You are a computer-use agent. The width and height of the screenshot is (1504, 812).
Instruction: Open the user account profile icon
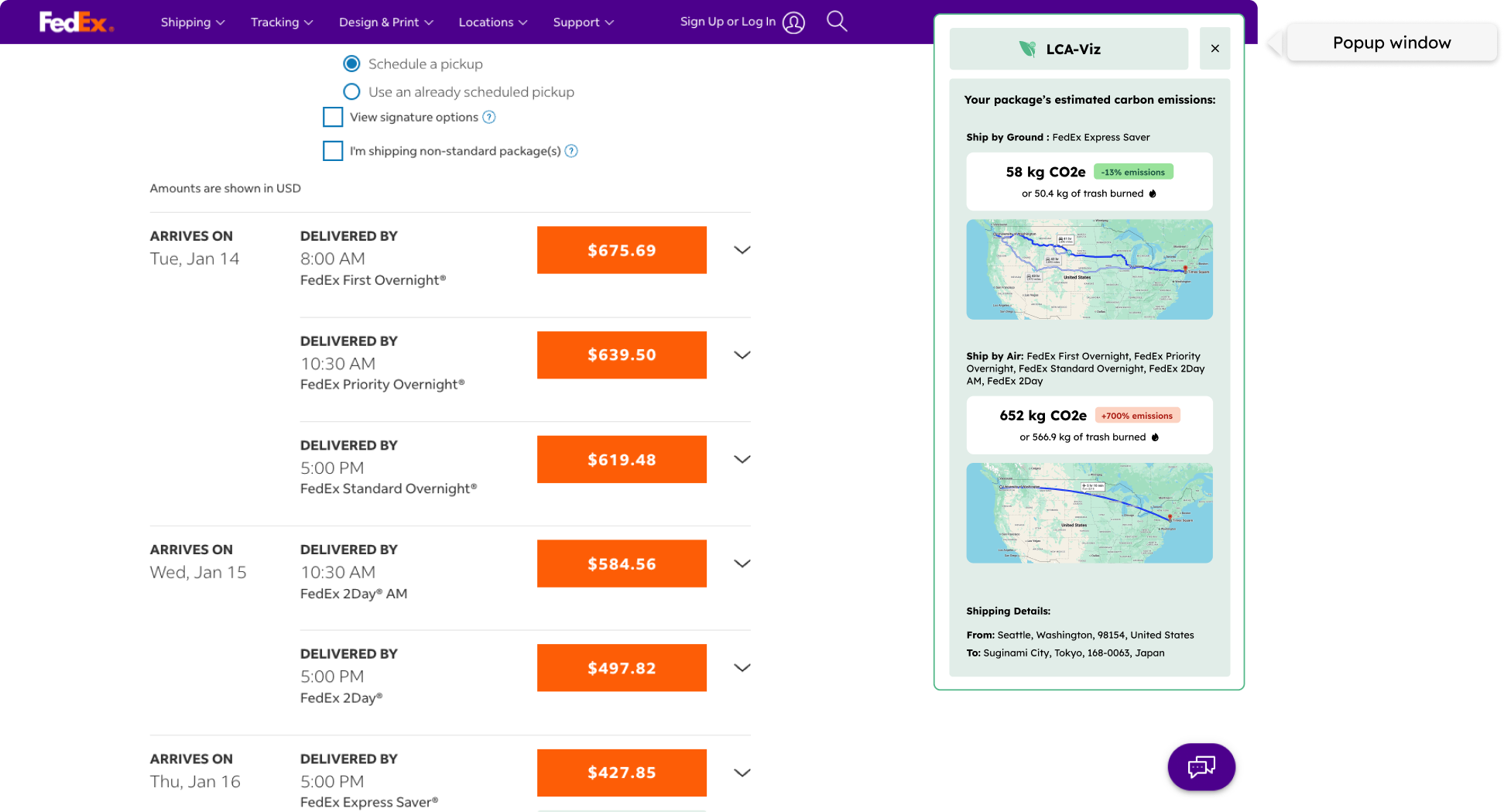[793, 22]
